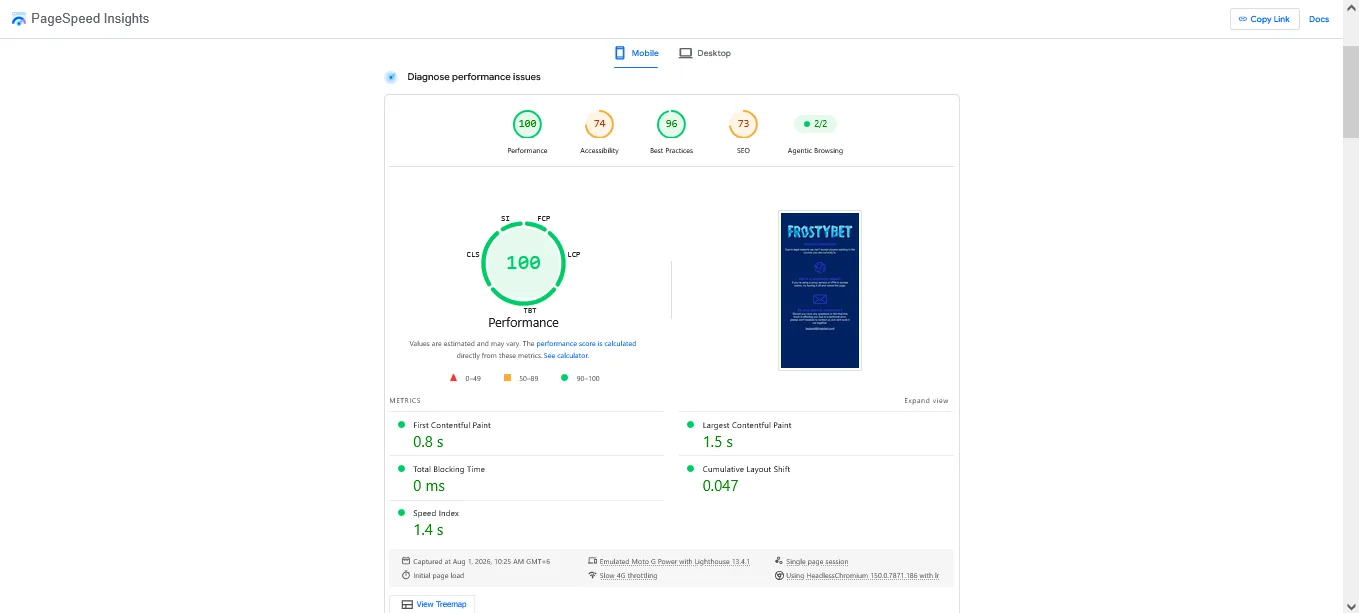Screen dimensions: 1359x613
Task: Click the SI segment label on gauge
Action: (505, 218)
